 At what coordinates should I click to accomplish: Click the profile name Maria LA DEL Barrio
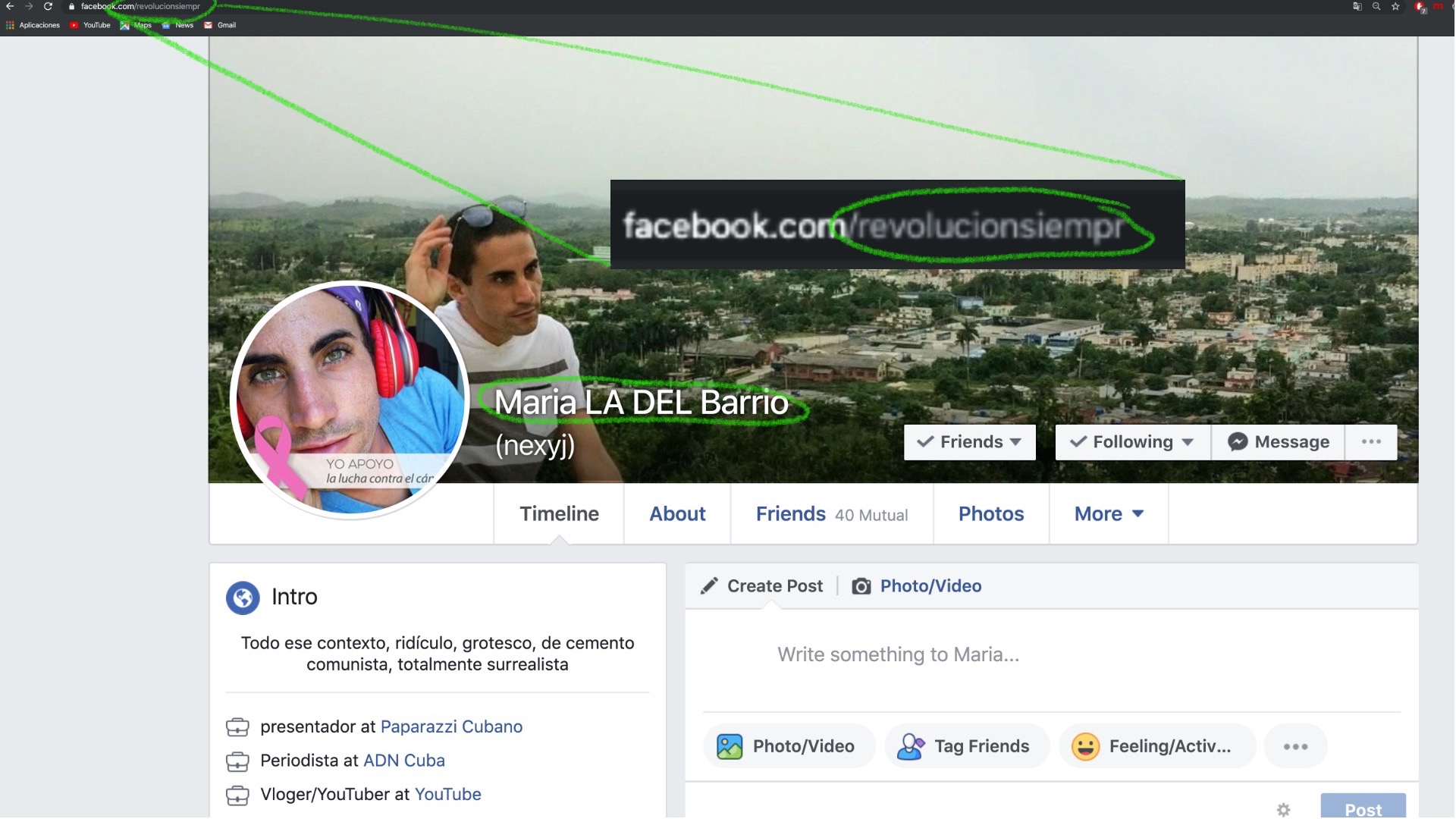tap(642, 403)
